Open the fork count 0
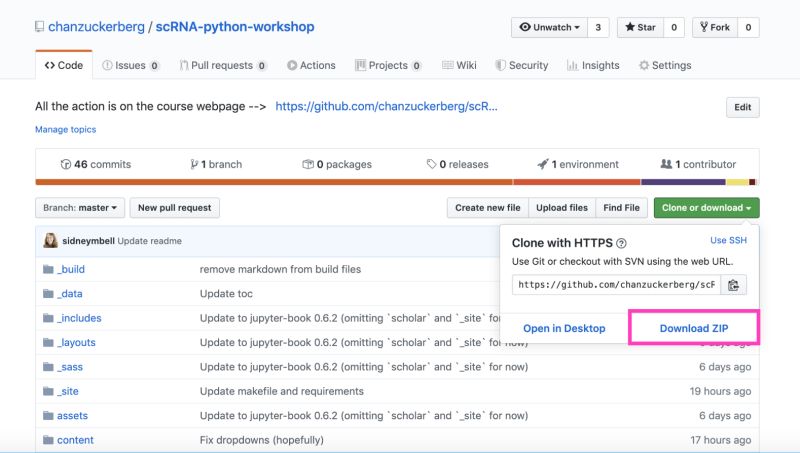The height and width of the screenshot is (453, 800). [748, 28]
